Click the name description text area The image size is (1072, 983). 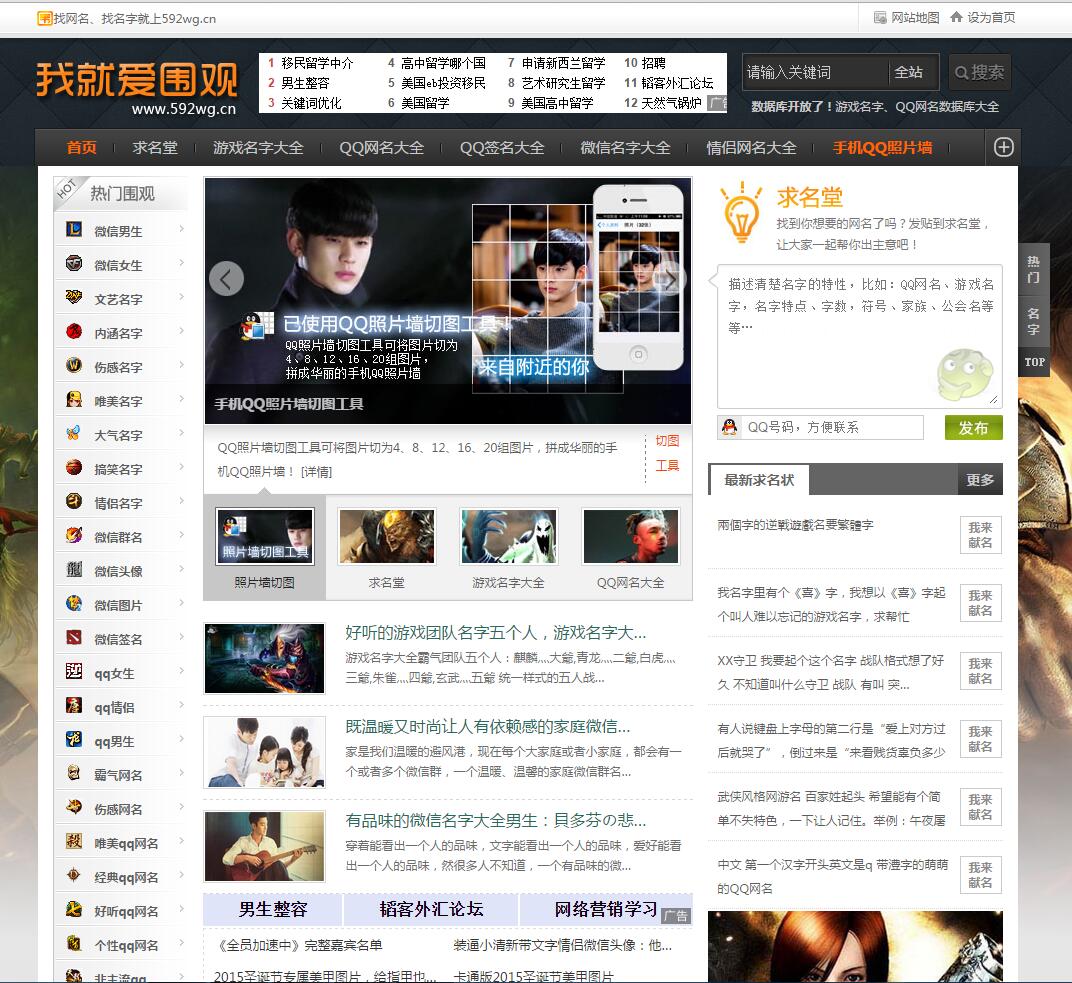pos(859,336)
